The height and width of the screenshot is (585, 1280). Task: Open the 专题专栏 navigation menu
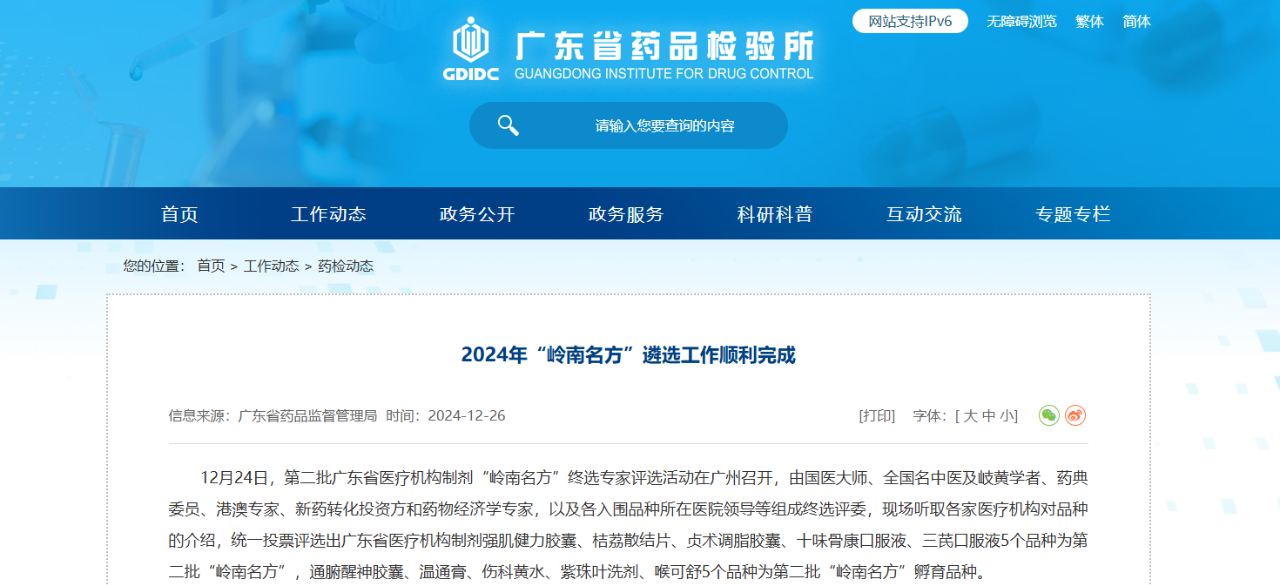coord(1071,213)
